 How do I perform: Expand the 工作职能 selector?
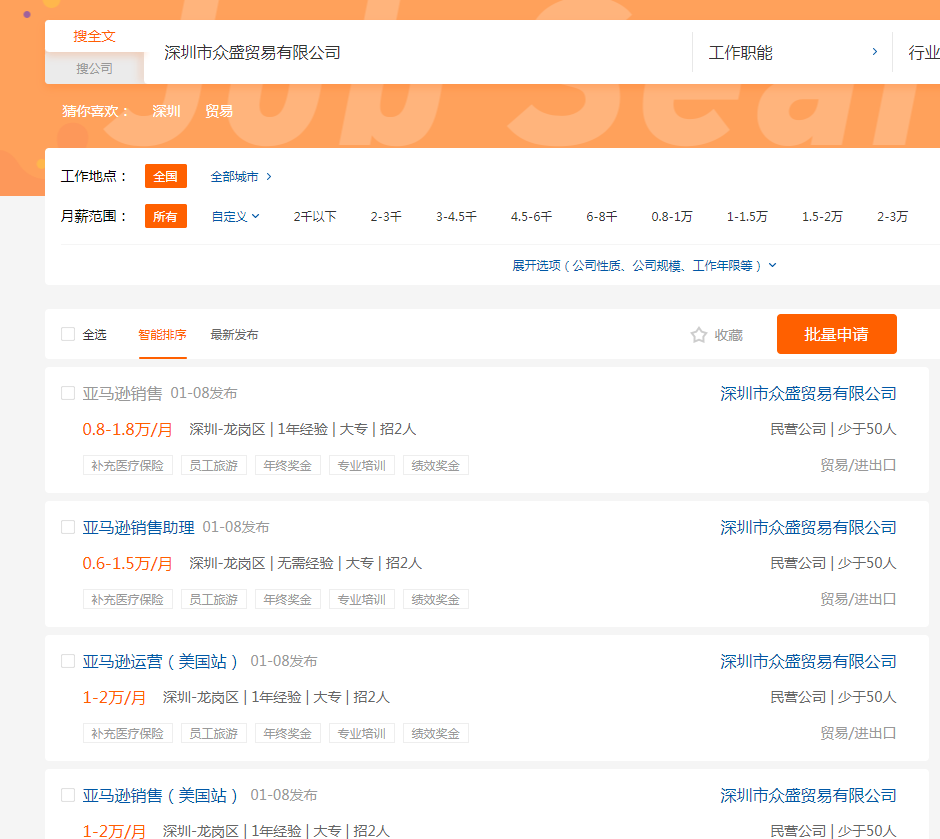(x=792, y=53)
